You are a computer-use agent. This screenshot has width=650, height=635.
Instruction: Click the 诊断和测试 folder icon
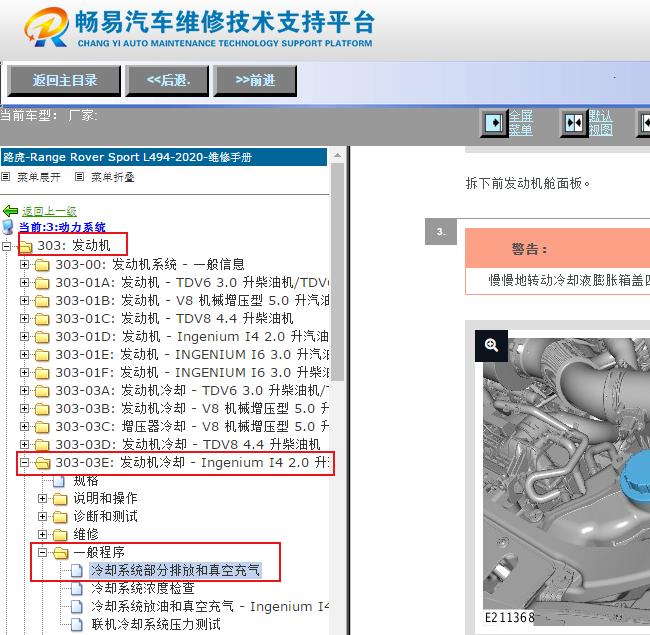pos(60,517)
